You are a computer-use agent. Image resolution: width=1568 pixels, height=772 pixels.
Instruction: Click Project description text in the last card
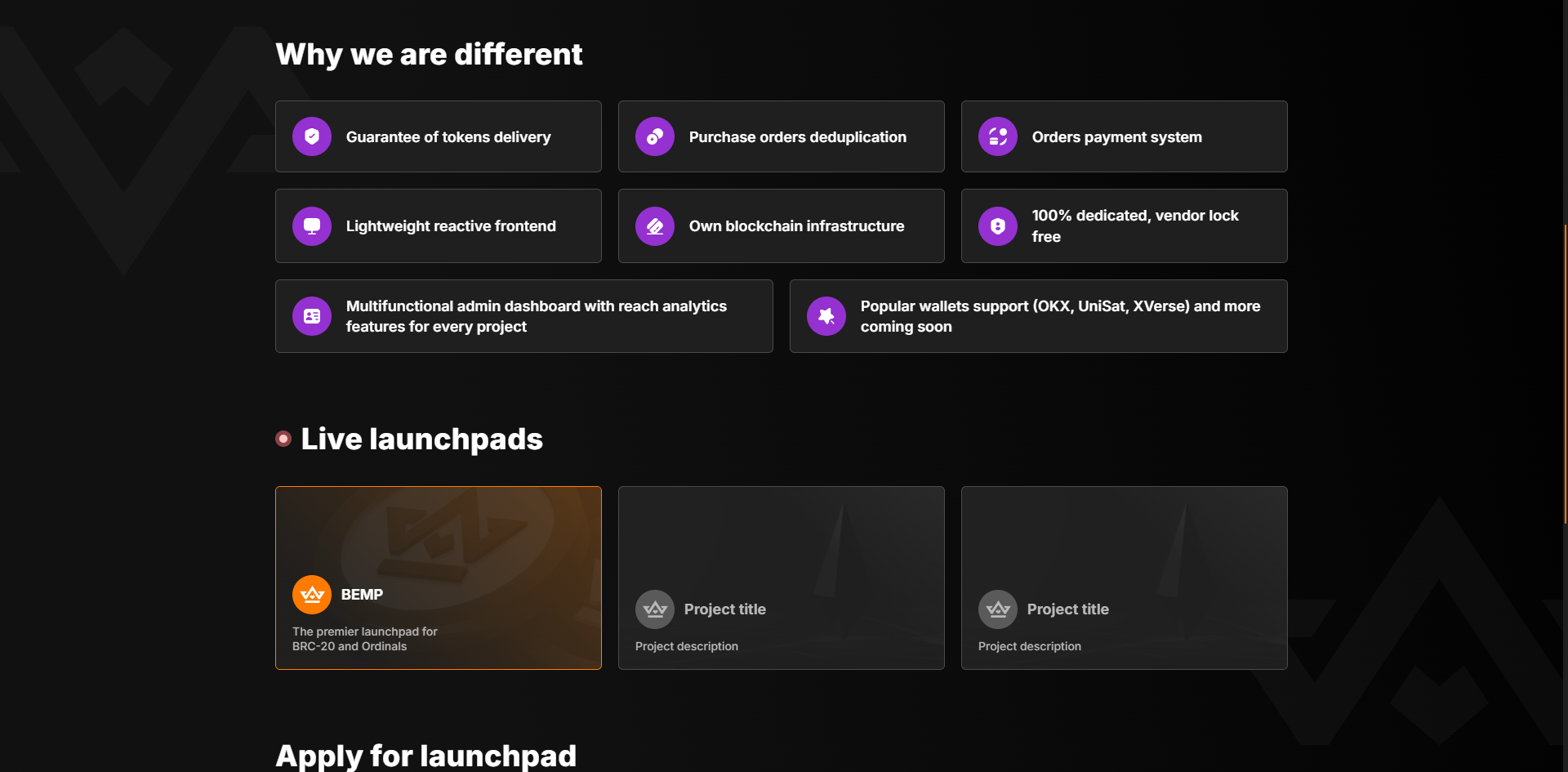[1030, 646]
